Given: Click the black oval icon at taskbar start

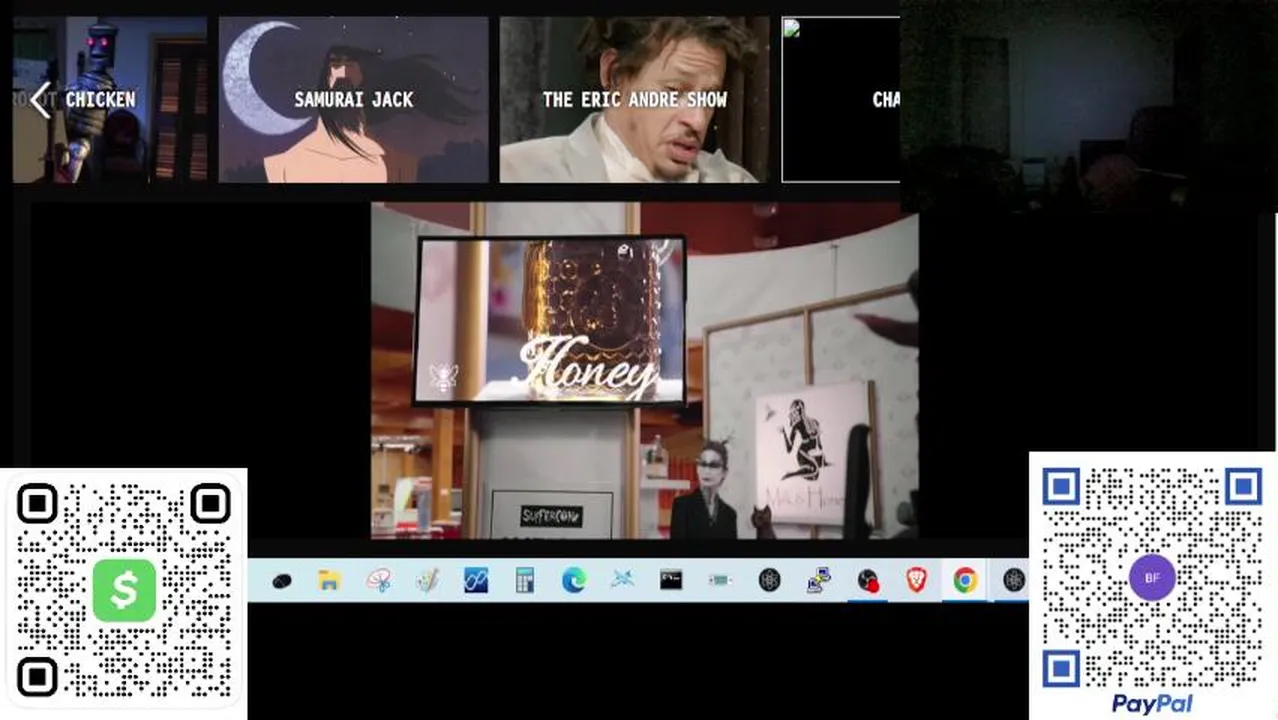Looking at the screenshot, I should pyautogui.click(x=281, y=581).
